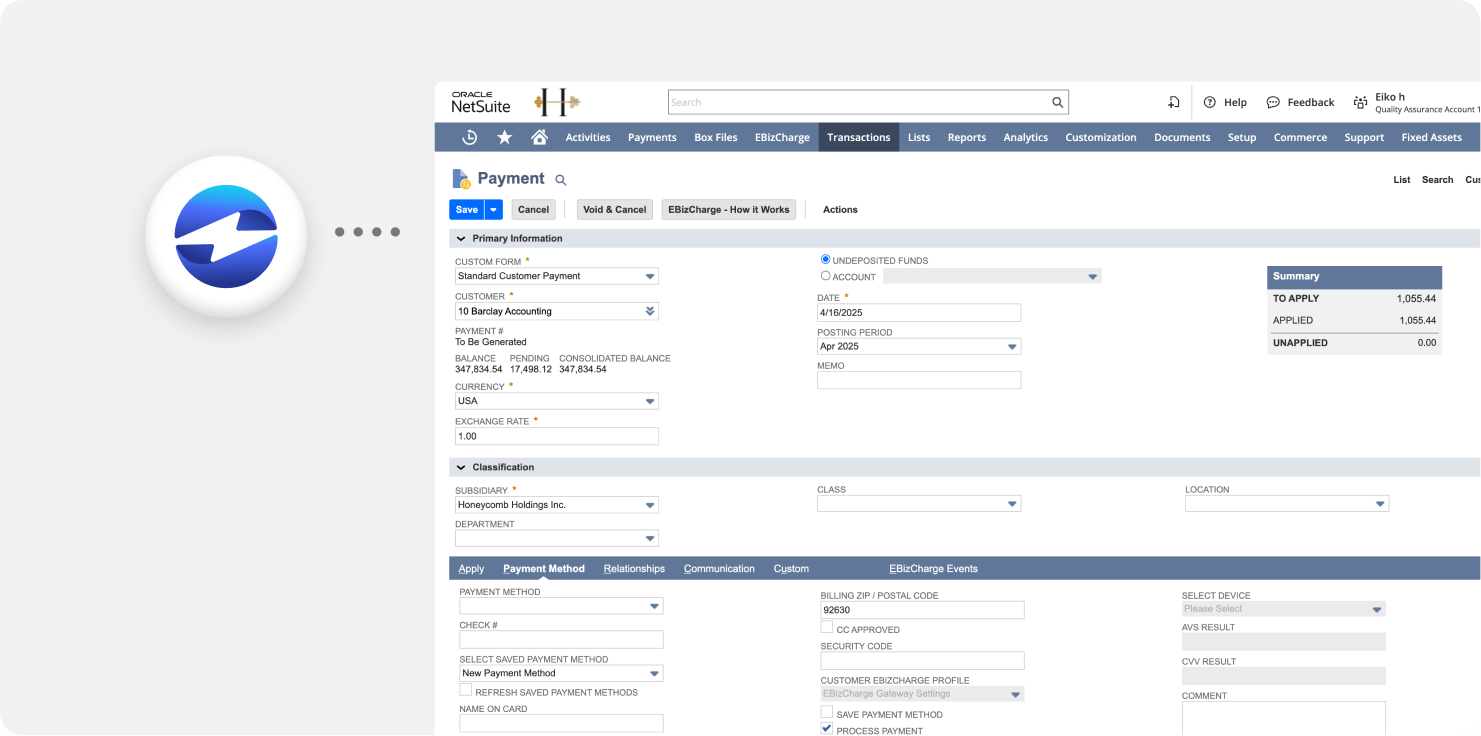The image size is (1481, 736).
Task: Click the Check # input field
Action: pyautogui.click(x=561, y=639)
